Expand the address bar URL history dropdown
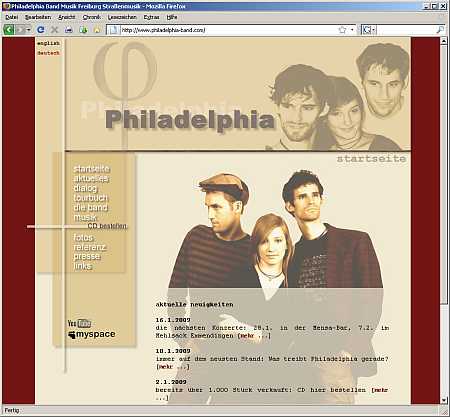 tap(352, 30)
